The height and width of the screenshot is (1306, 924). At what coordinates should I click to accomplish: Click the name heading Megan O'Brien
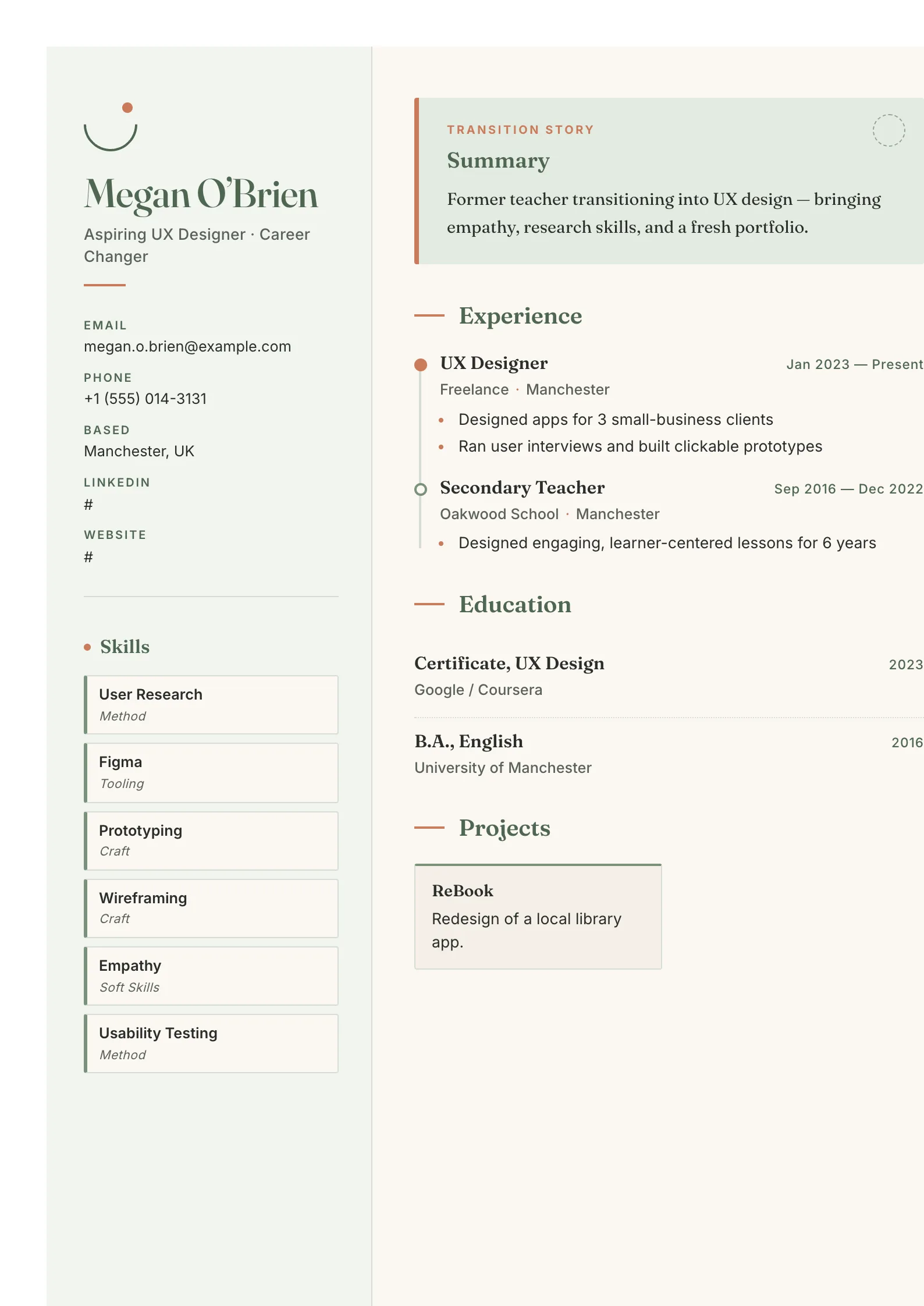201,194
